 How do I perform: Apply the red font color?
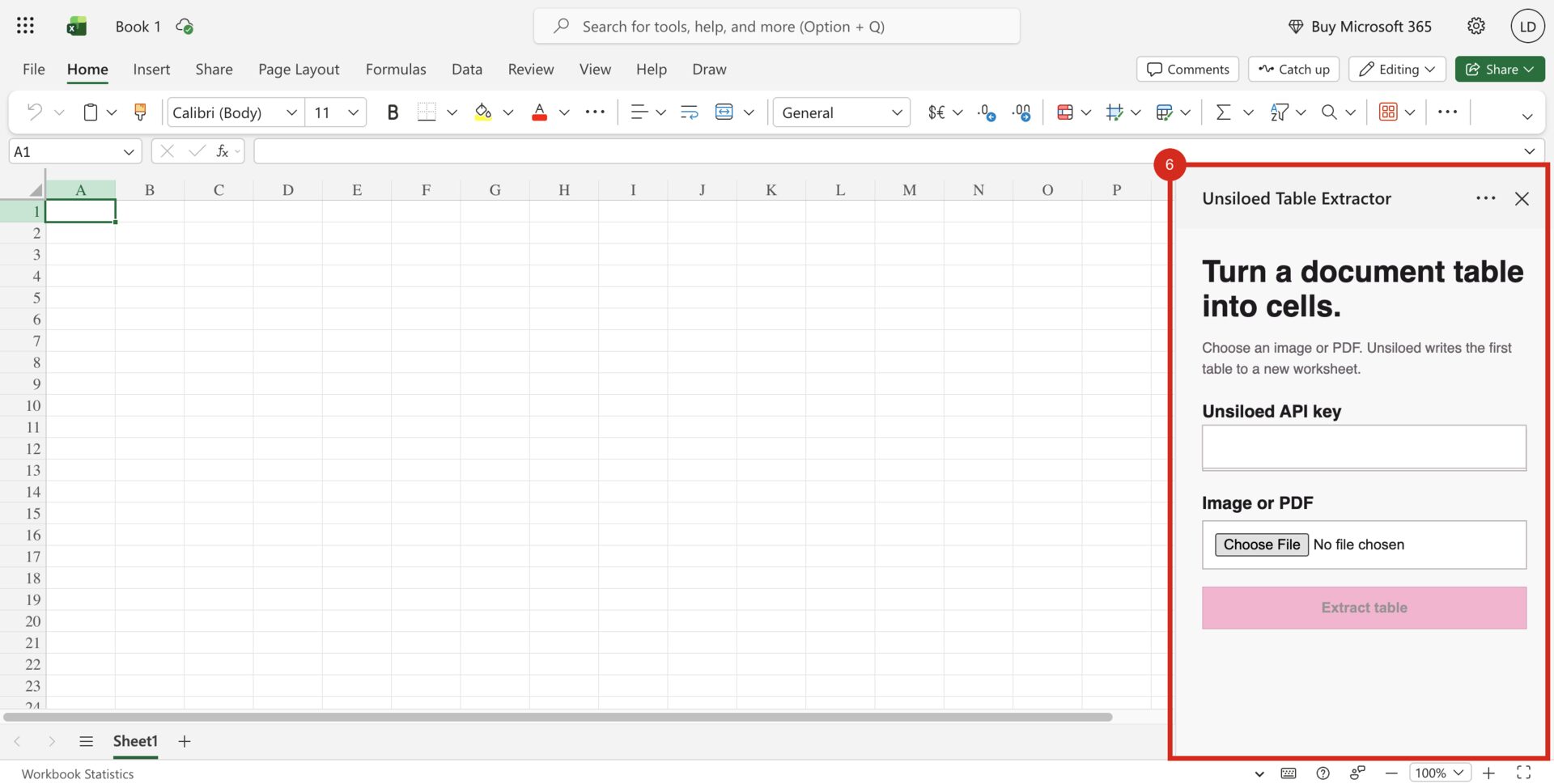[x=539, y=112]
